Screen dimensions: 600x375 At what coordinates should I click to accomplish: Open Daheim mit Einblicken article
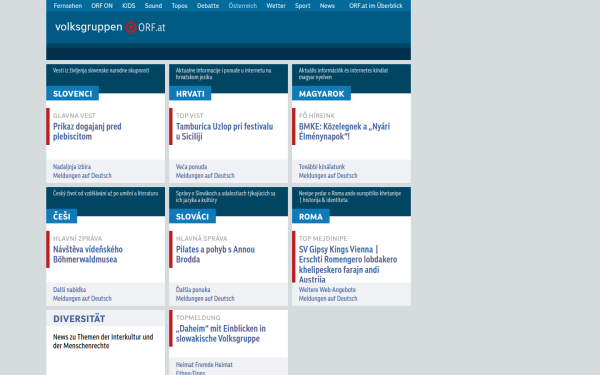(x=221, y=333)
